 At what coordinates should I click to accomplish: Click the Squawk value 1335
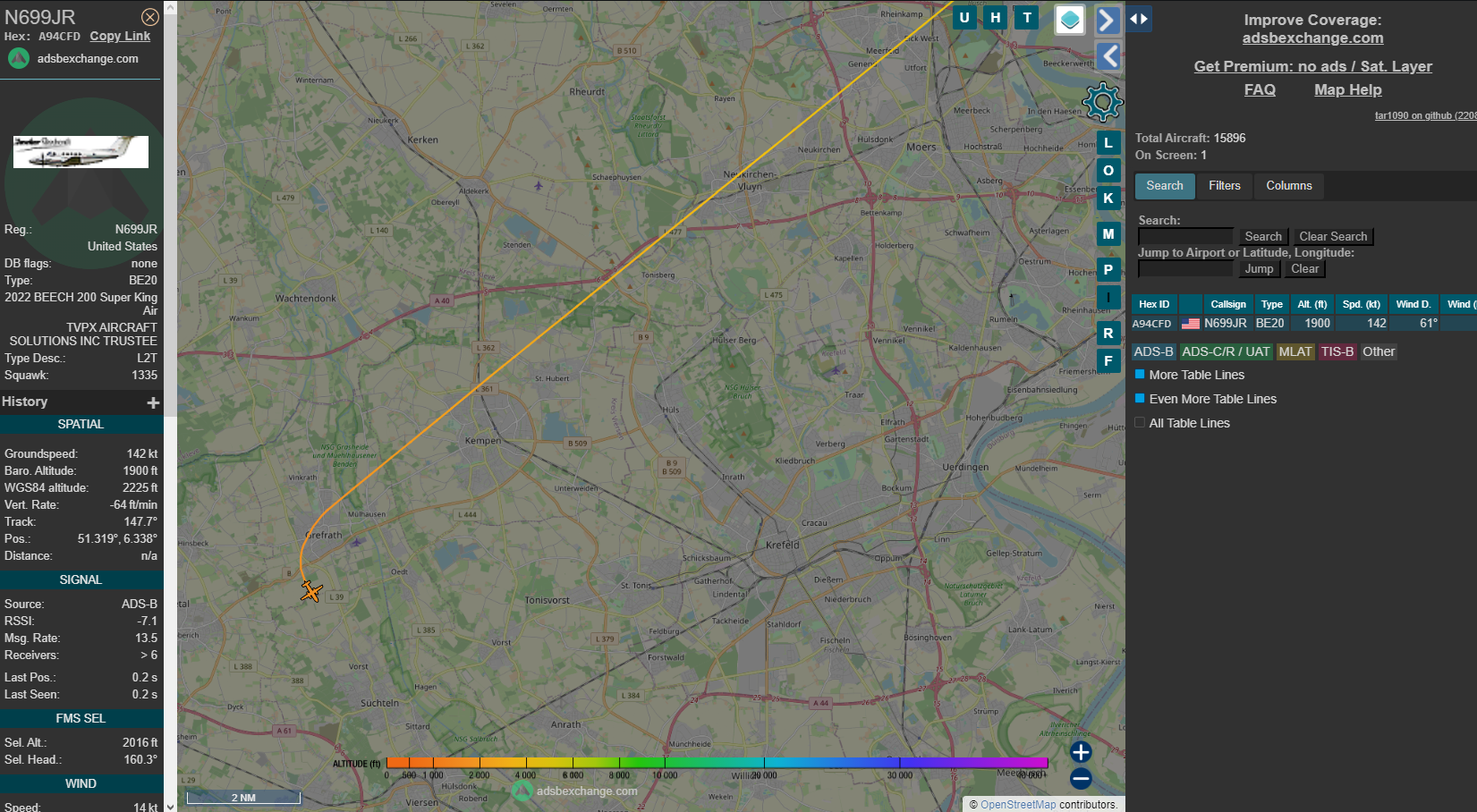coord(144,376)
